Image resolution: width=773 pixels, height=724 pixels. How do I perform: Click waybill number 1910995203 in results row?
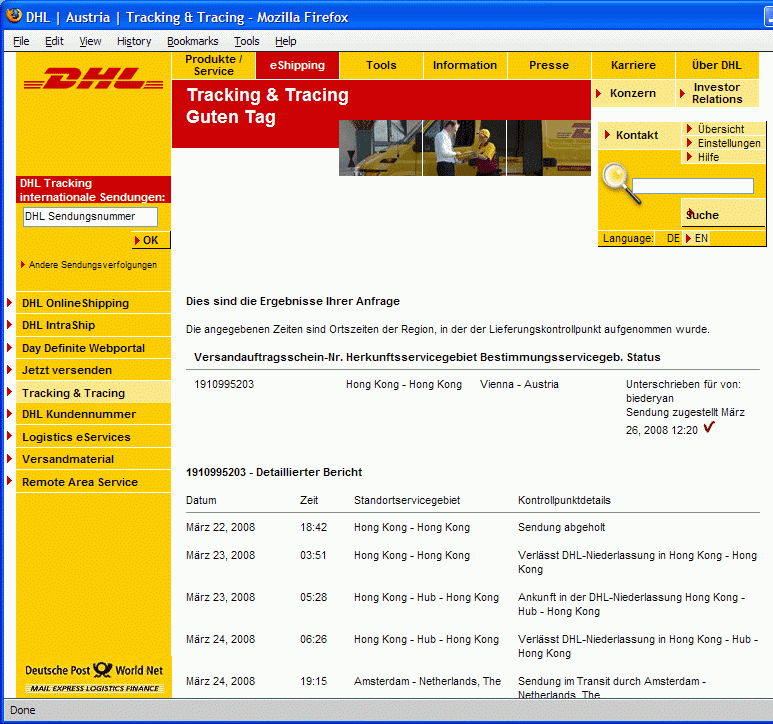pyautogui.click(x=224, y=384)
